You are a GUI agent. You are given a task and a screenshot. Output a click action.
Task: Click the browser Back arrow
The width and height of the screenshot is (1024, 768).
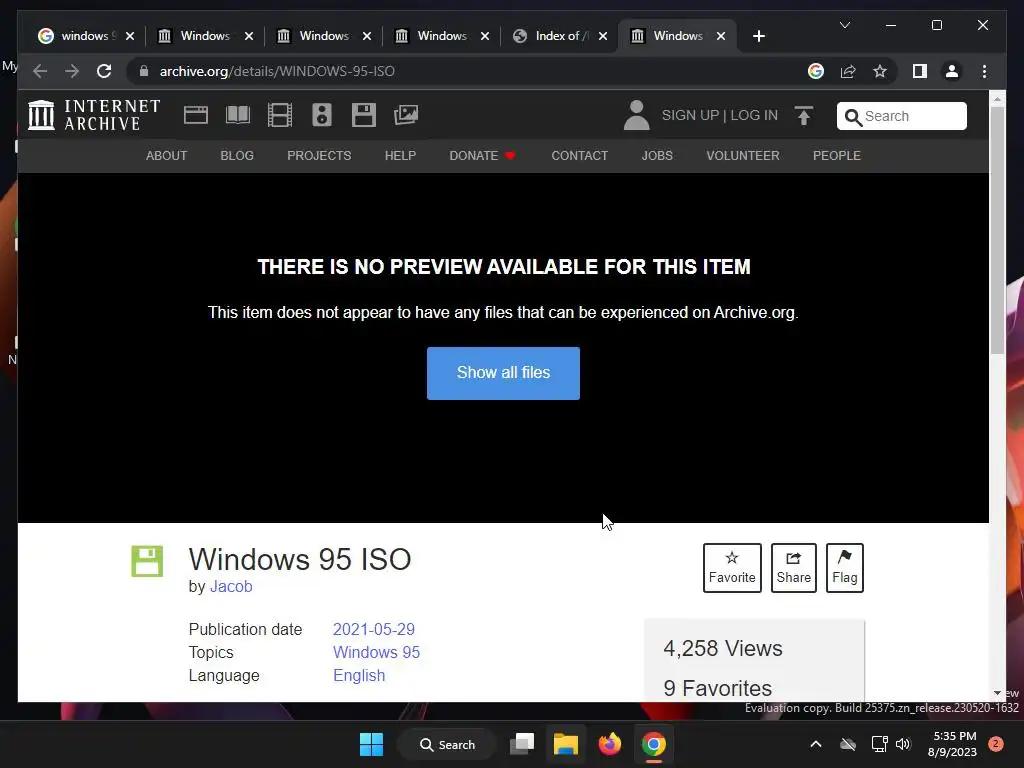pyautogui.click(x=40, y=71)
